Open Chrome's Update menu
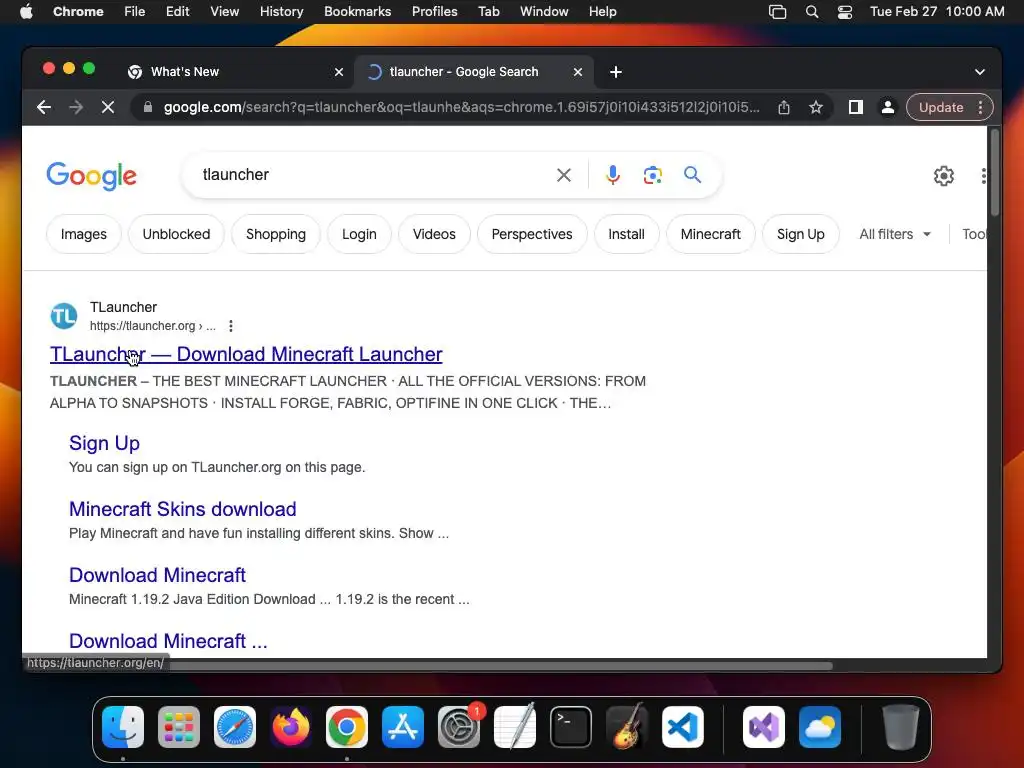Screen dimensions: 1024x768 [x=950, y=107]
